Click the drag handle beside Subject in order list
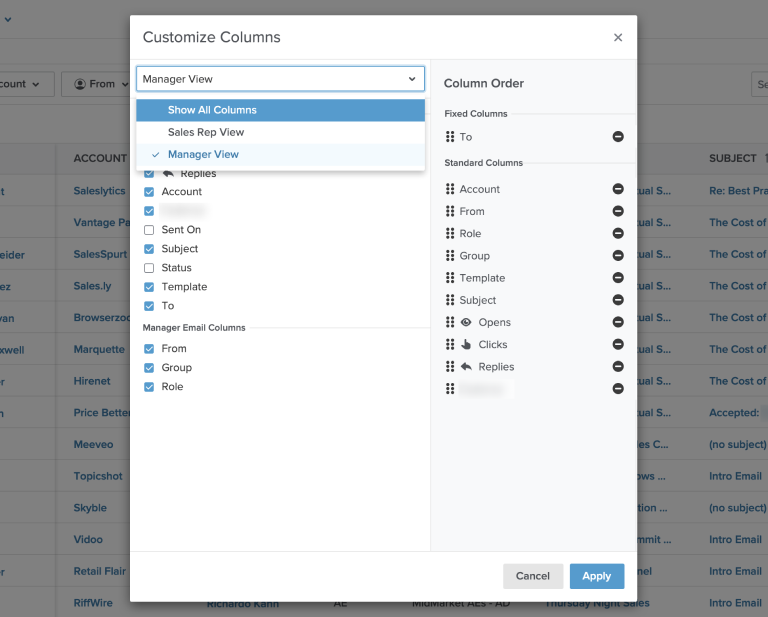This screenshot has height=617, width=768. (450, 300)
